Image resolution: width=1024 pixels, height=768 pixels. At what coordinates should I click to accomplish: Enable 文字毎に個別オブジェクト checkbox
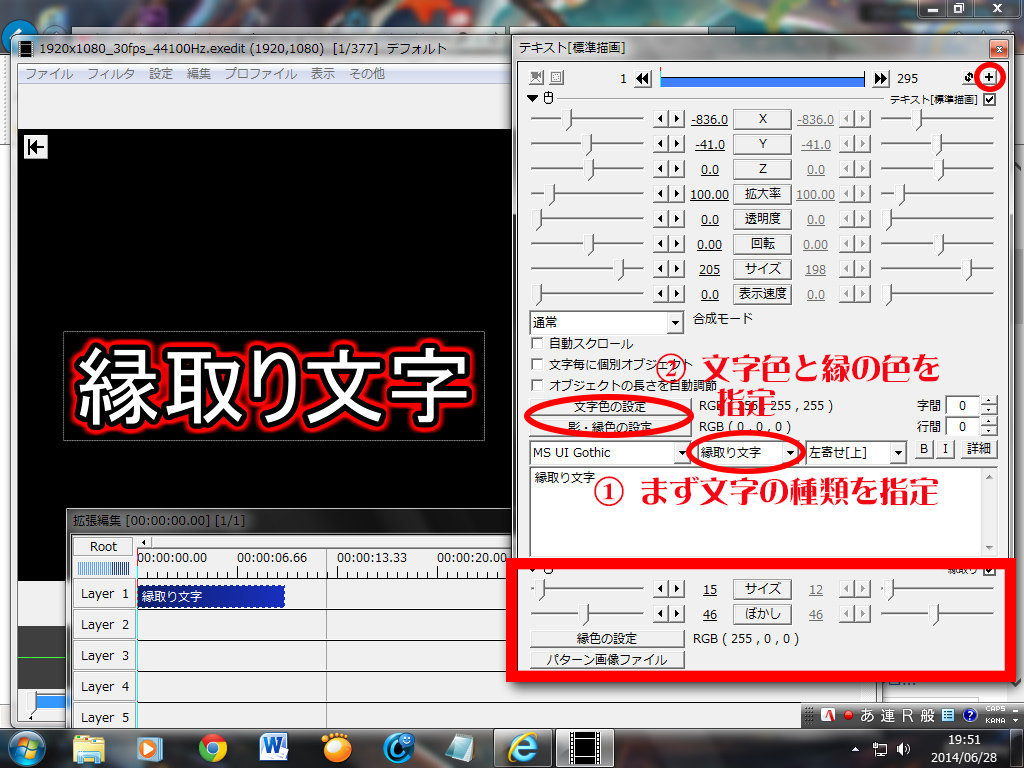coord(538,365)
